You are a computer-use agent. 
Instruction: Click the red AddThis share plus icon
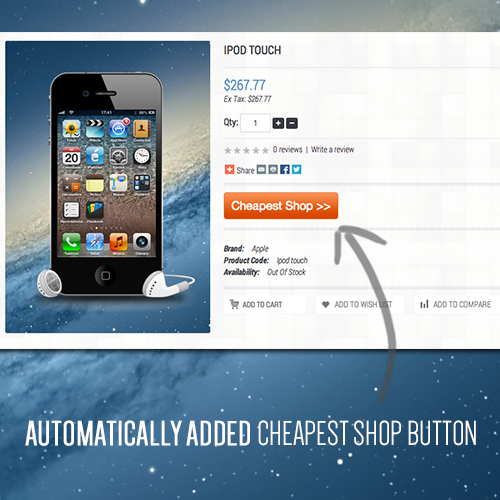(229, 170)
